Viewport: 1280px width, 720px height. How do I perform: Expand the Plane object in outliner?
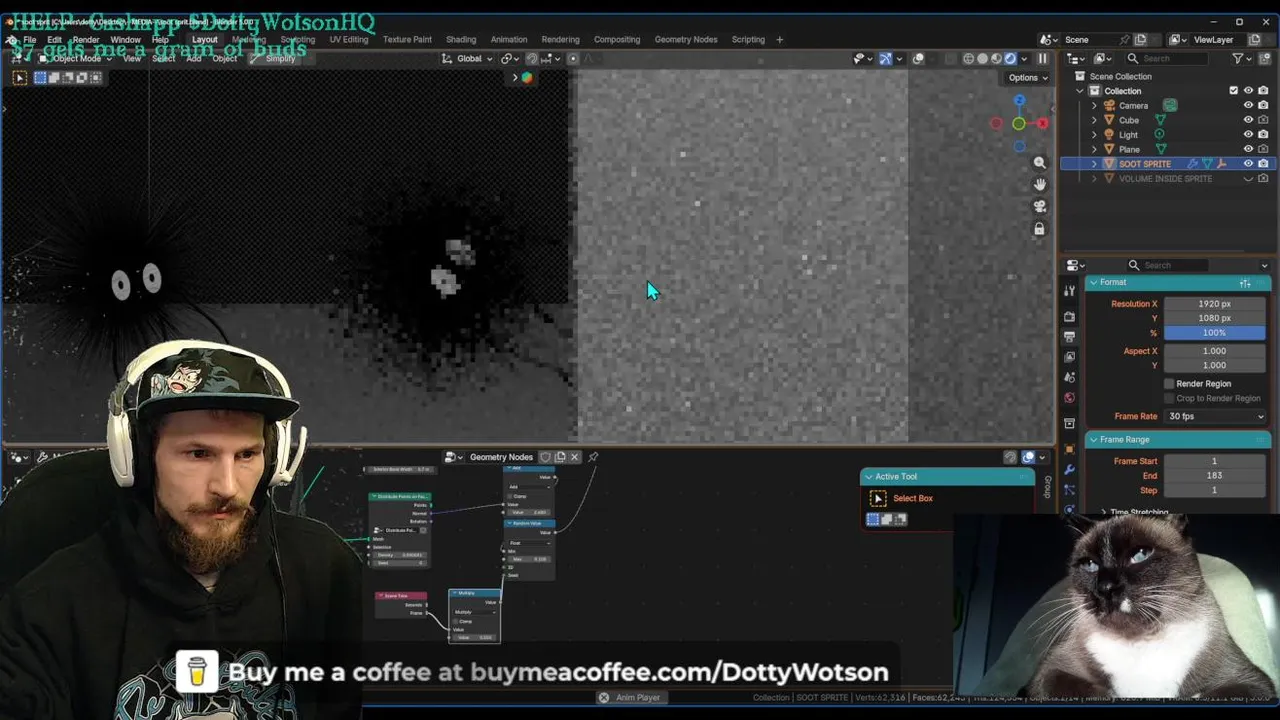click(1094, 149)
